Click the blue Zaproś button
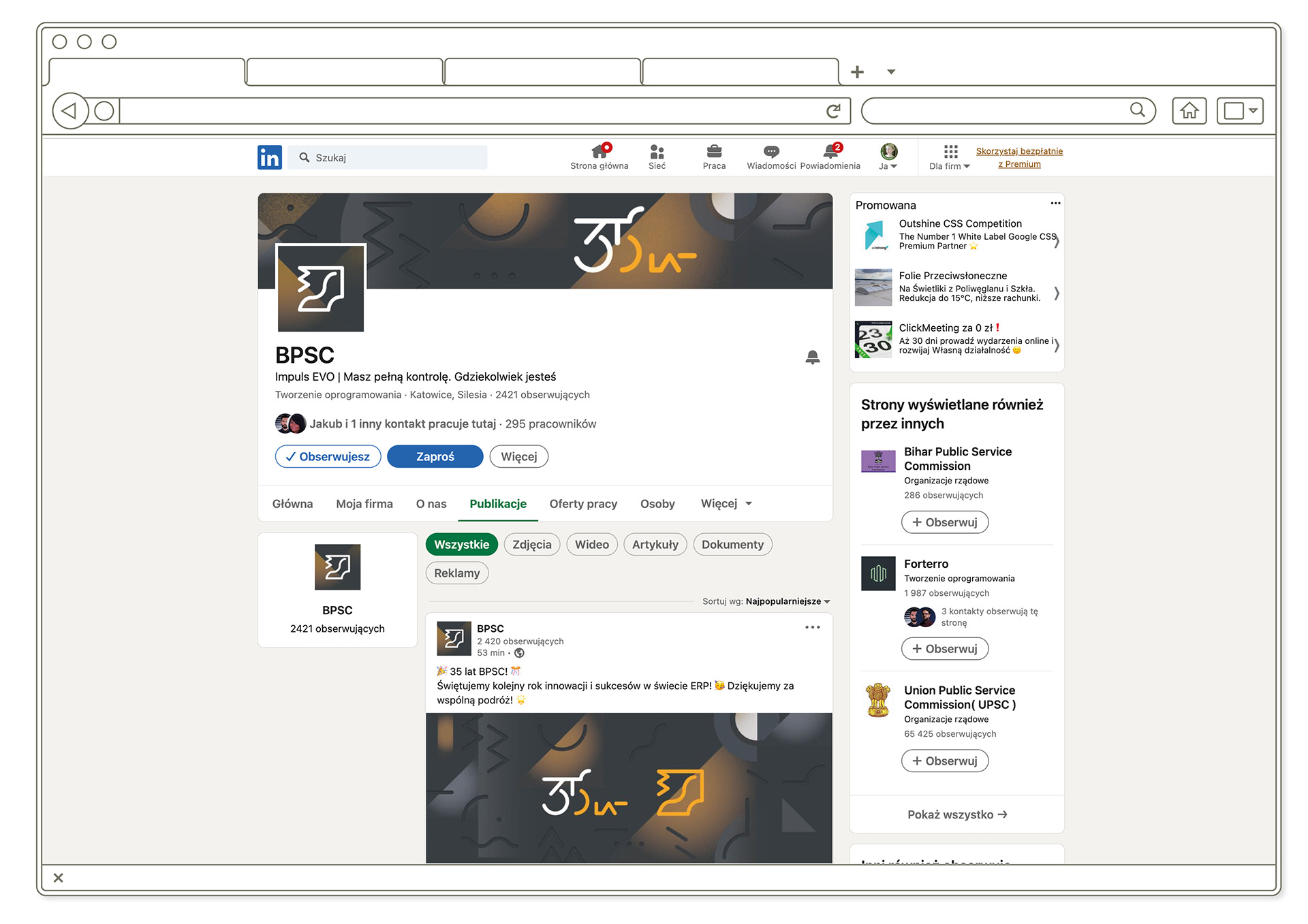Image resolution: width=1308 pixels, height=924 pixels. pos(435,456)
